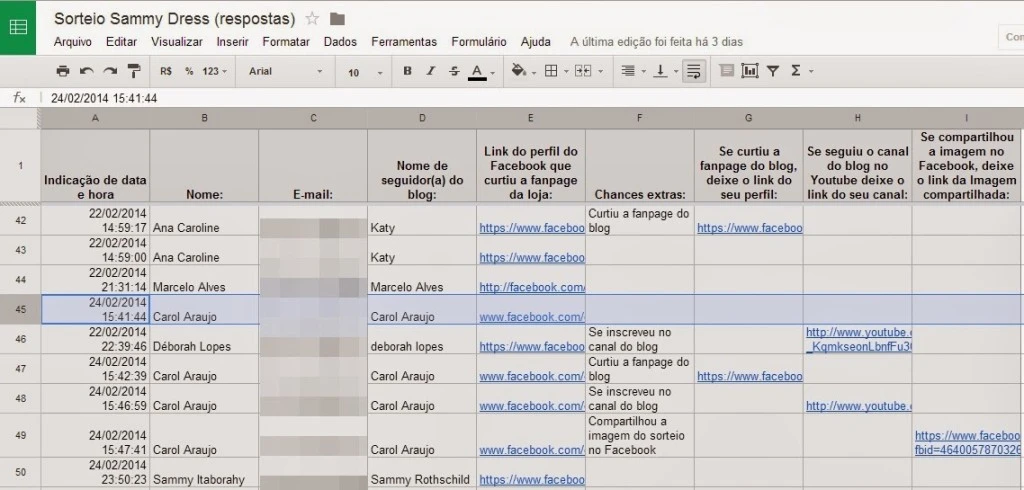Open Marcelo Alves facebook.com link
Viewport: 1024px width, 490px height.
532,287
